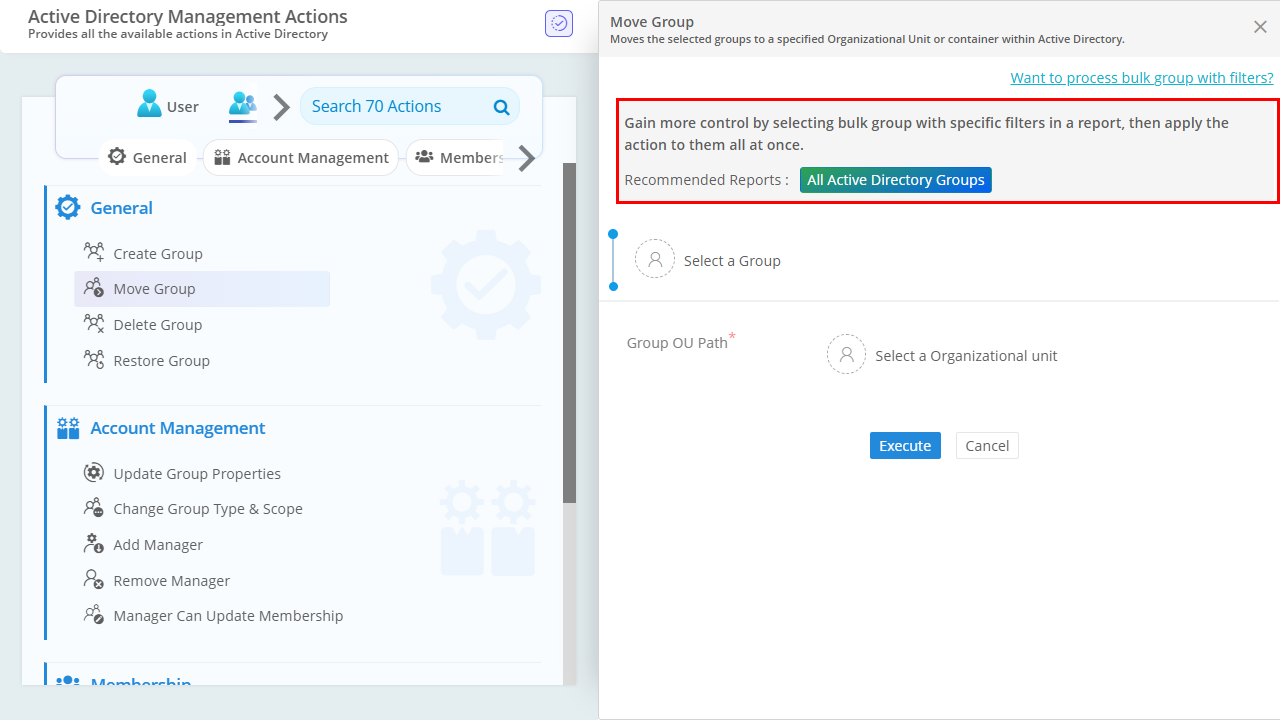The width and height of the screenshot is (1280, 720).
Task: Click the checklist icon beside the page title
Action: click(559, 24)
